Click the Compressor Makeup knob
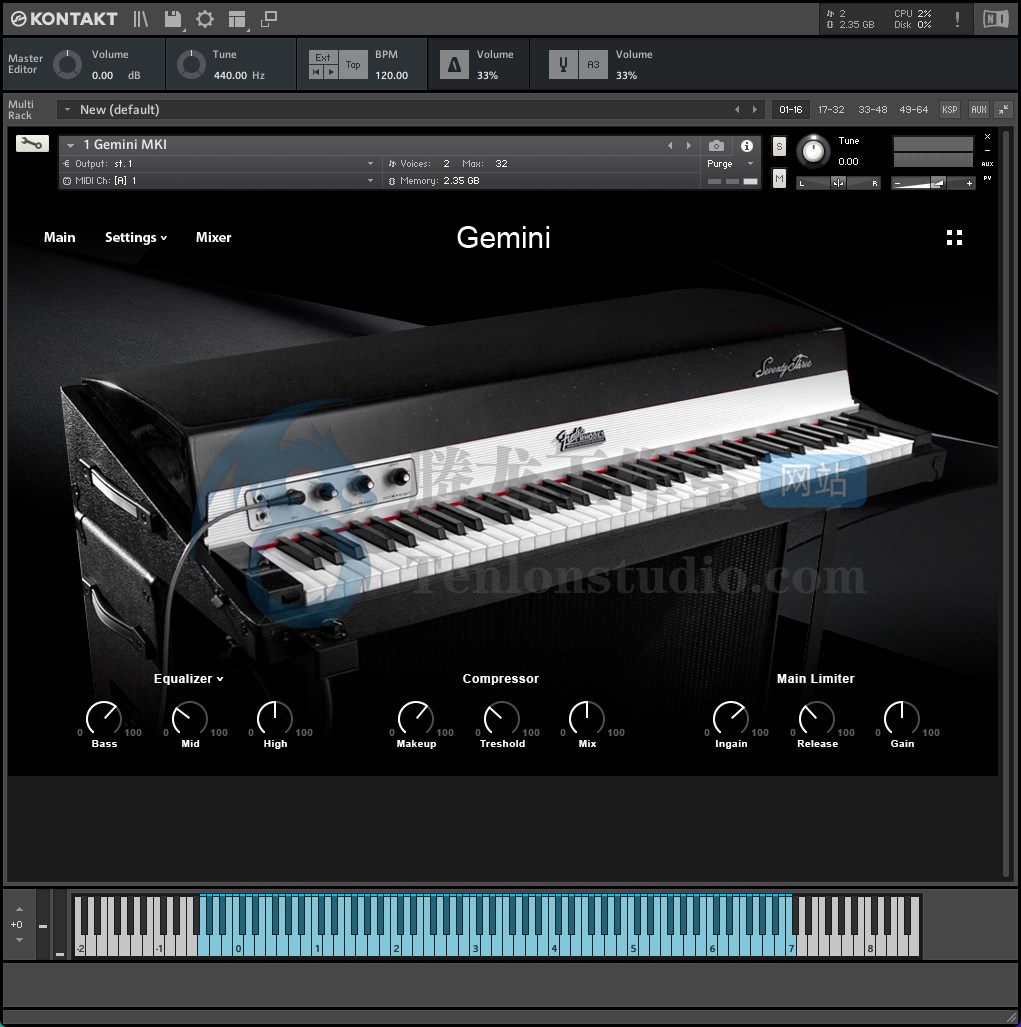 416,719
